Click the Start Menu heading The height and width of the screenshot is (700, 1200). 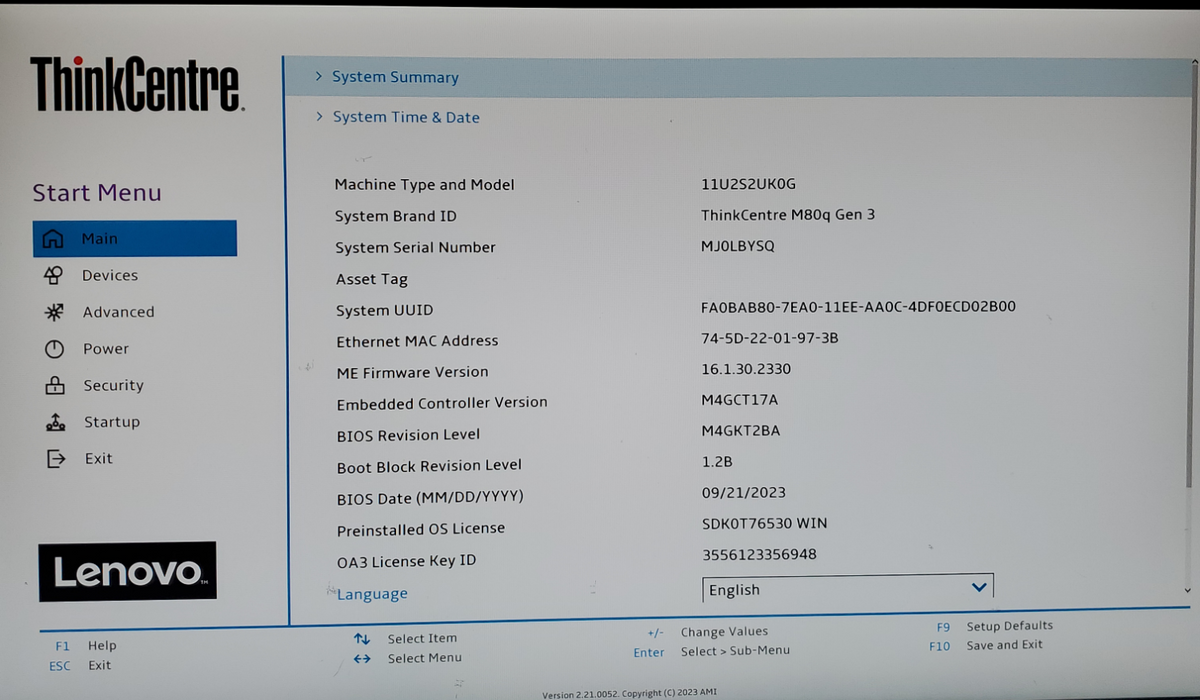[97, 193]
